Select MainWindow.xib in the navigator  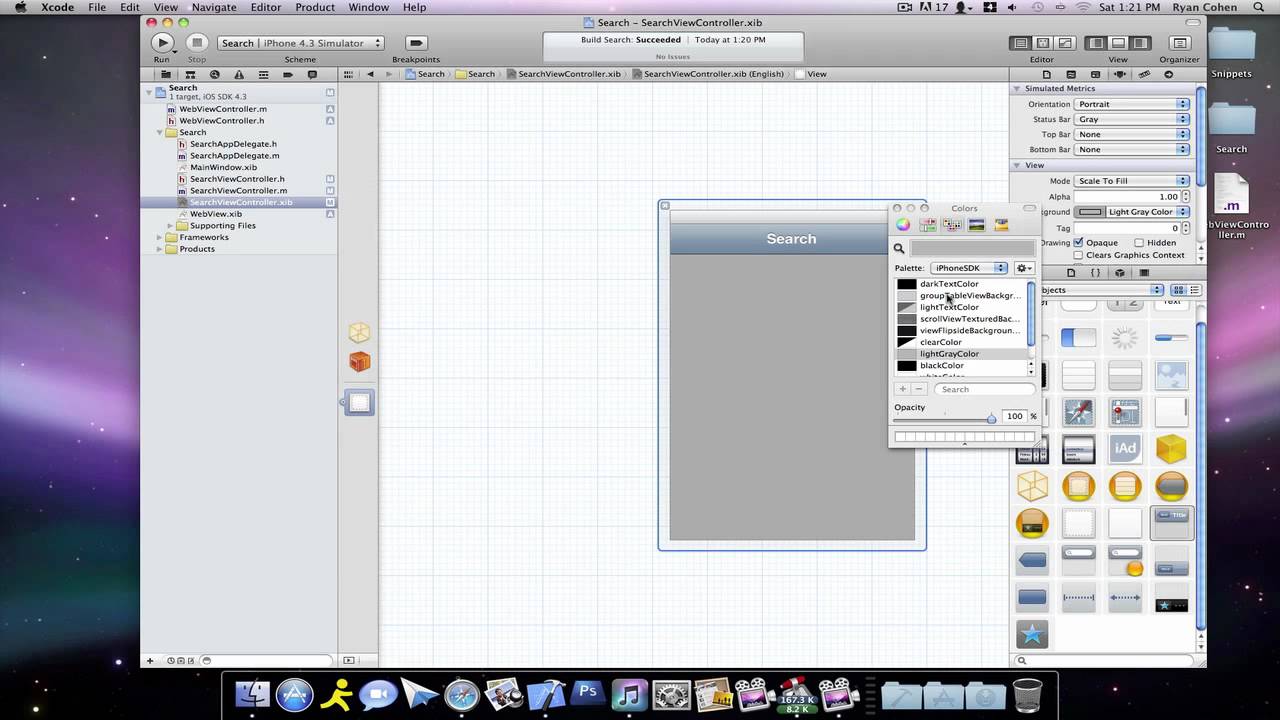[x=223, y=167]
